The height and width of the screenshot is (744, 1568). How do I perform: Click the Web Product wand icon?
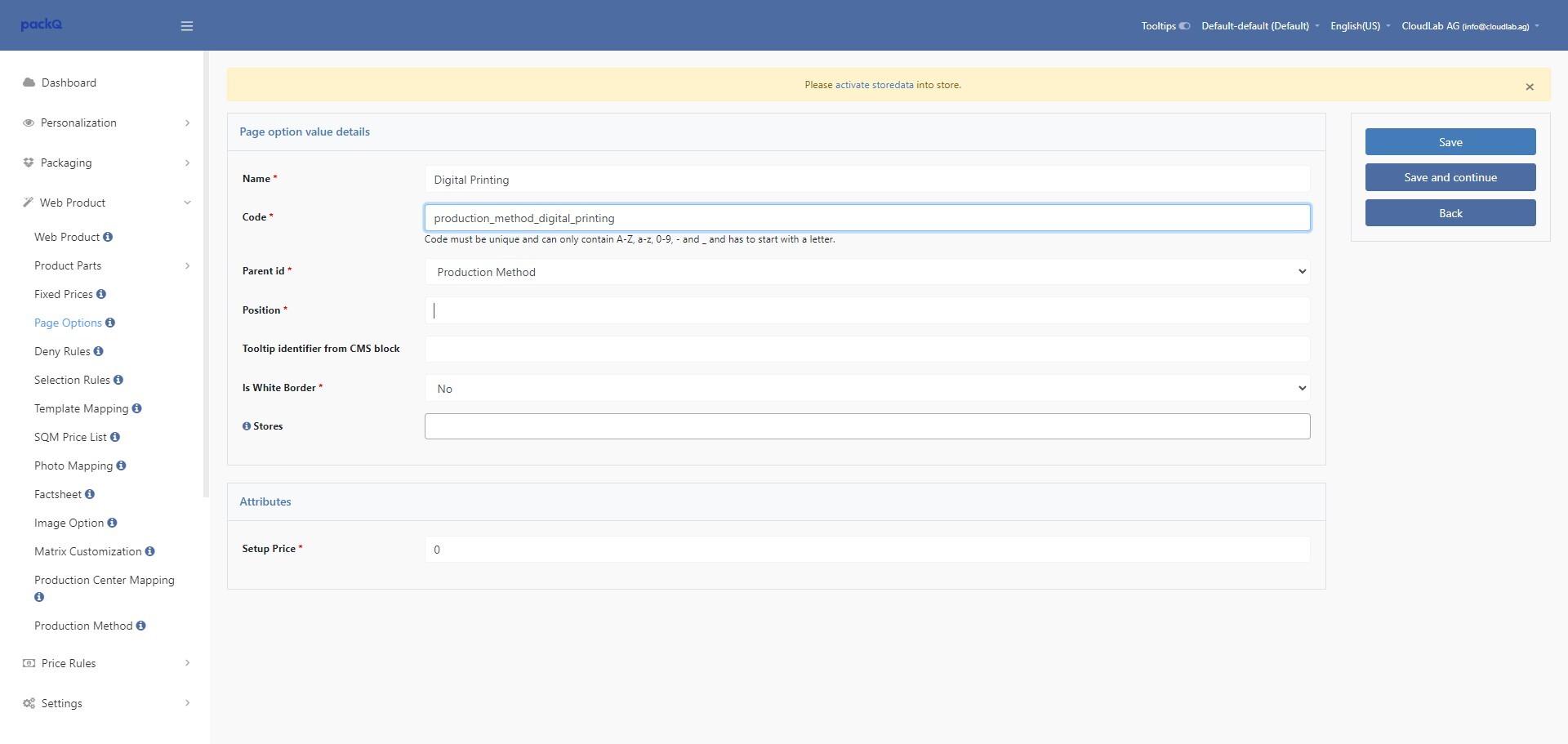point(29,203)
